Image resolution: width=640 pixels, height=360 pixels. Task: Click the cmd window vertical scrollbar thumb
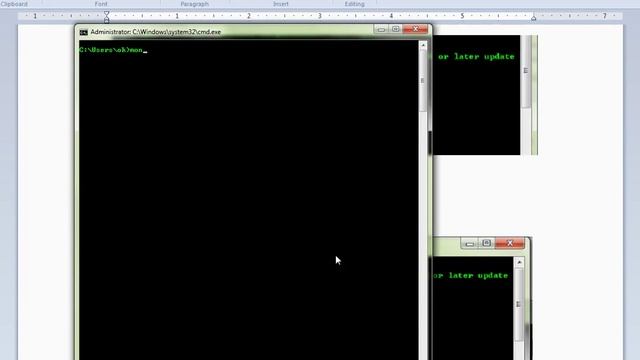pos(422,80)
